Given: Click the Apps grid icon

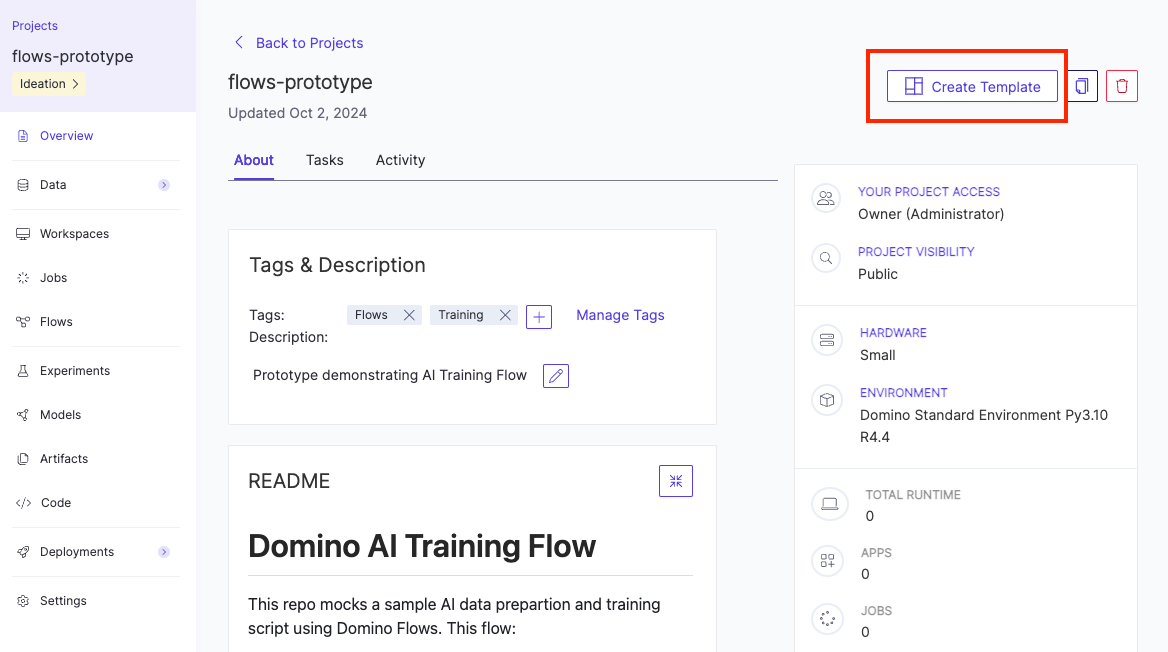Looking at the screenshot, I should [x=828, y=561].
